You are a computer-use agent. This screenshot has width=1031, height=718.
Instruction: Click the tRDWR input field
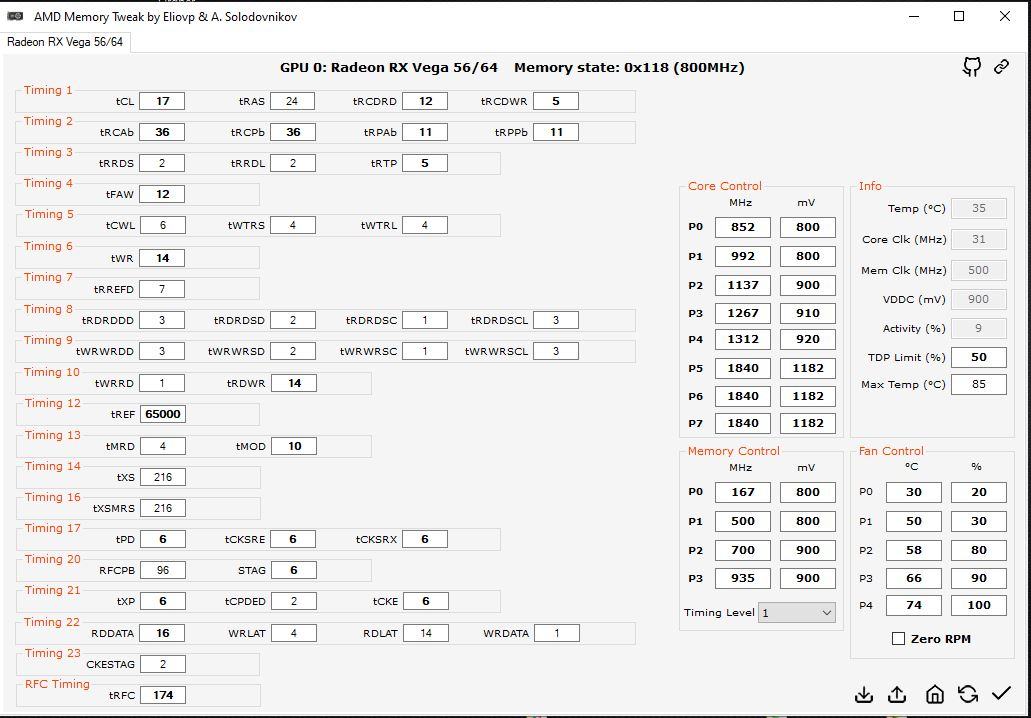tap(294, 383)
